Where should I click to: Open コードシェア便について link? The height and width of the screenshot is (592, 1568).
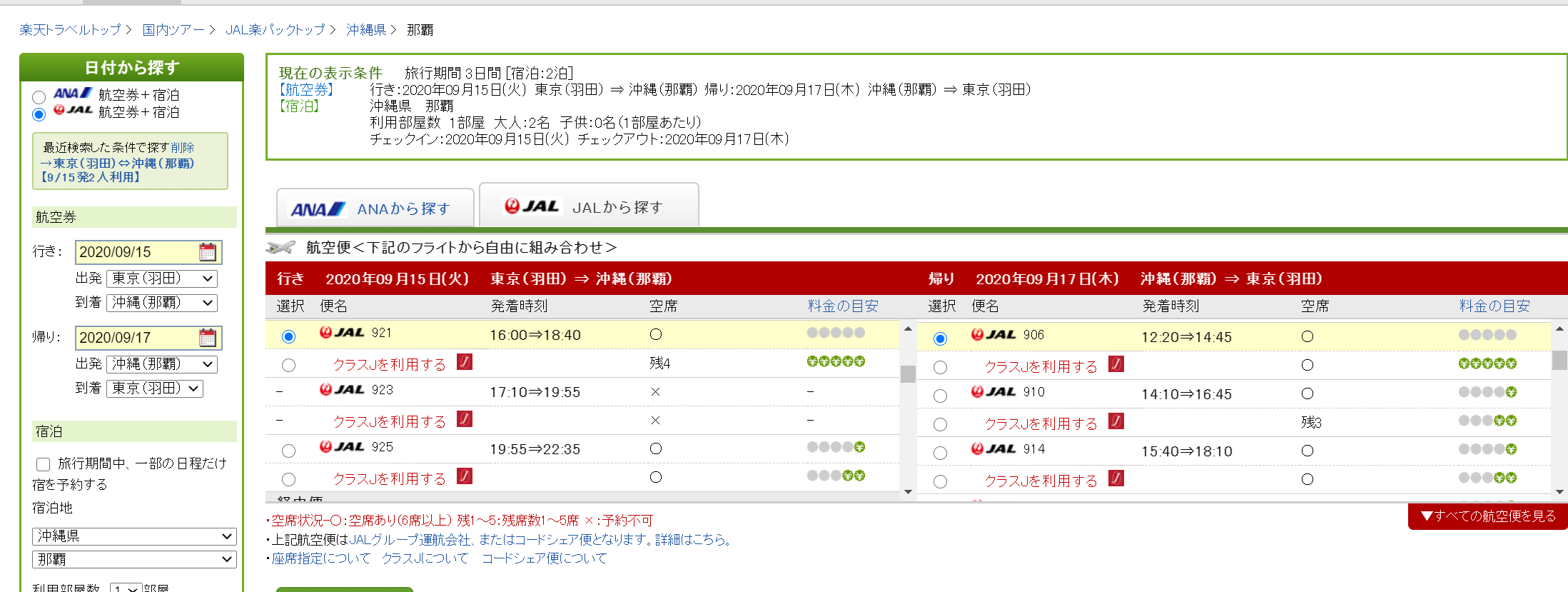coord(544,558)
